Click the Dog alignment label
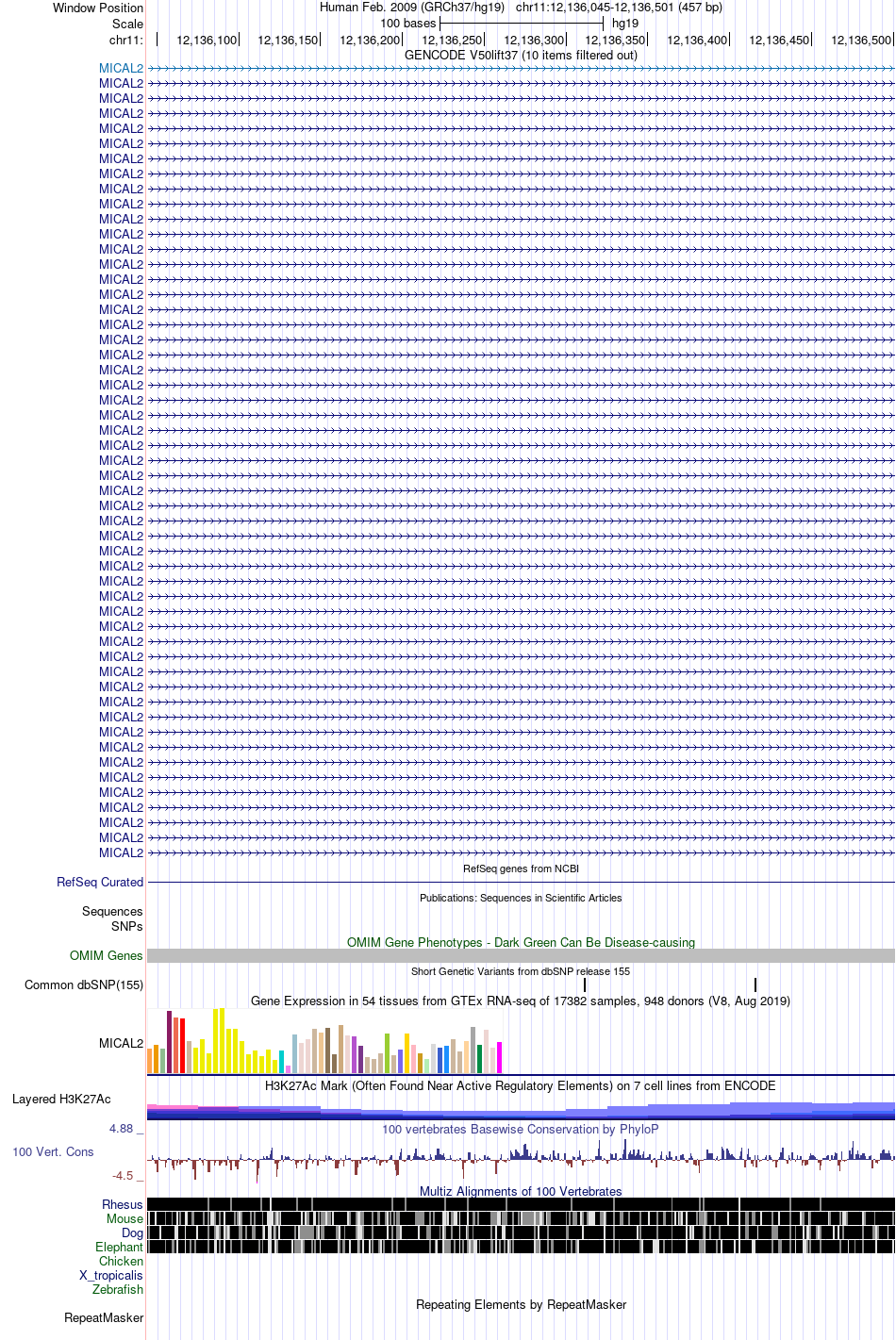 [x=132, y=1232]
